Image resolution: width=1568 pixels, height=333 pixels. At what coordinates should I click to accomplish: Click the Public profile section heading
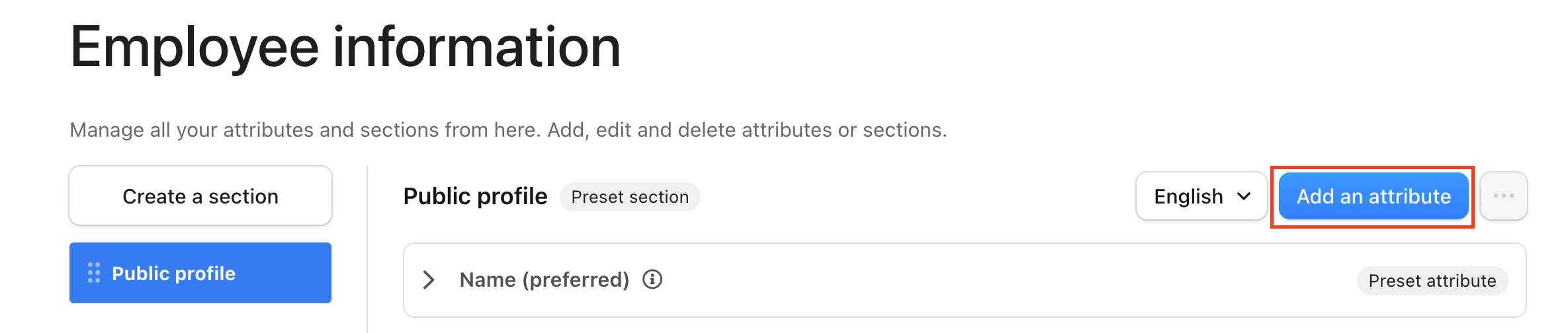point(475,196)
